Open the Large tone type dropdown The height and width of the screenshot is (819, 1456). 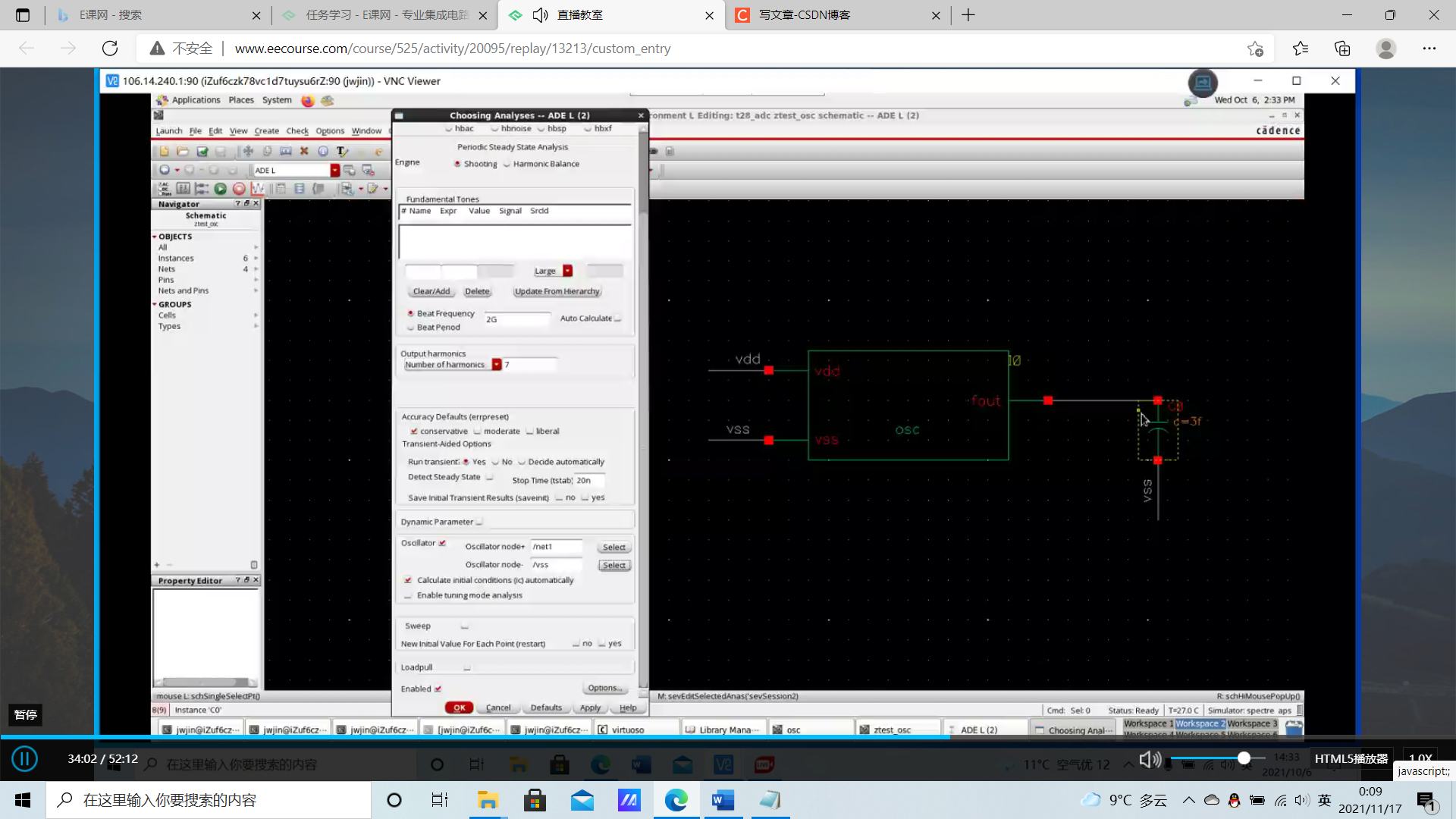[x=567, y=271]
